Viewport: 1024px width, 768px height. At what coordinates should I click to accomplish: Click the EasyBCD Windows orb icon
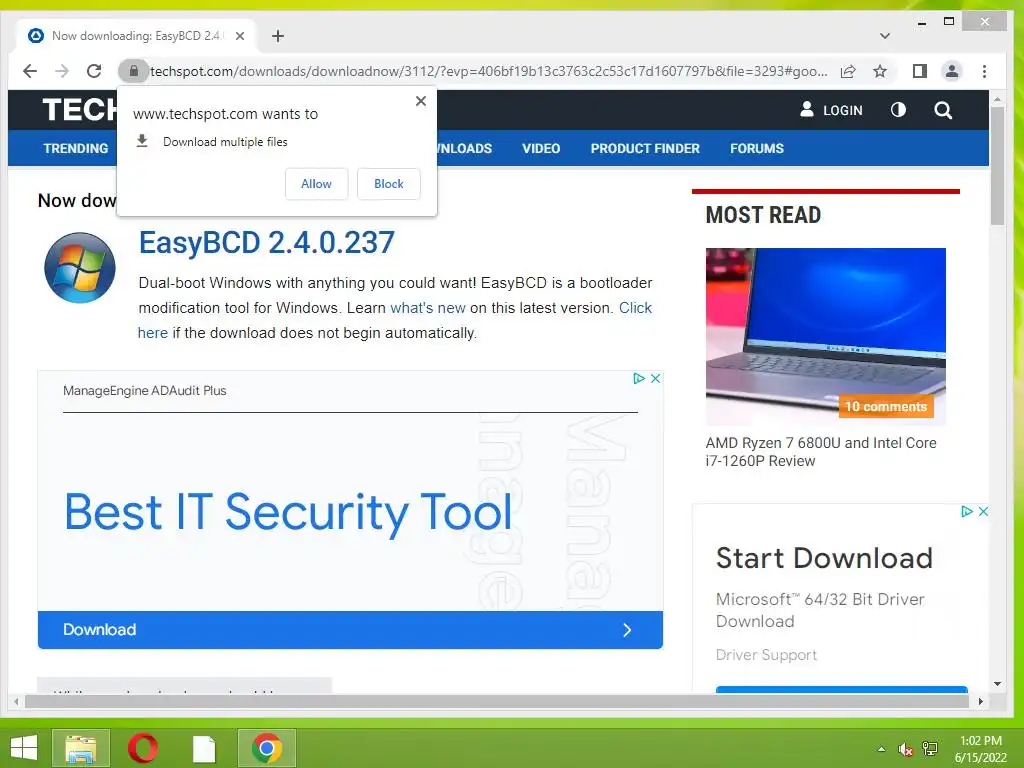(x=80, y=268)
